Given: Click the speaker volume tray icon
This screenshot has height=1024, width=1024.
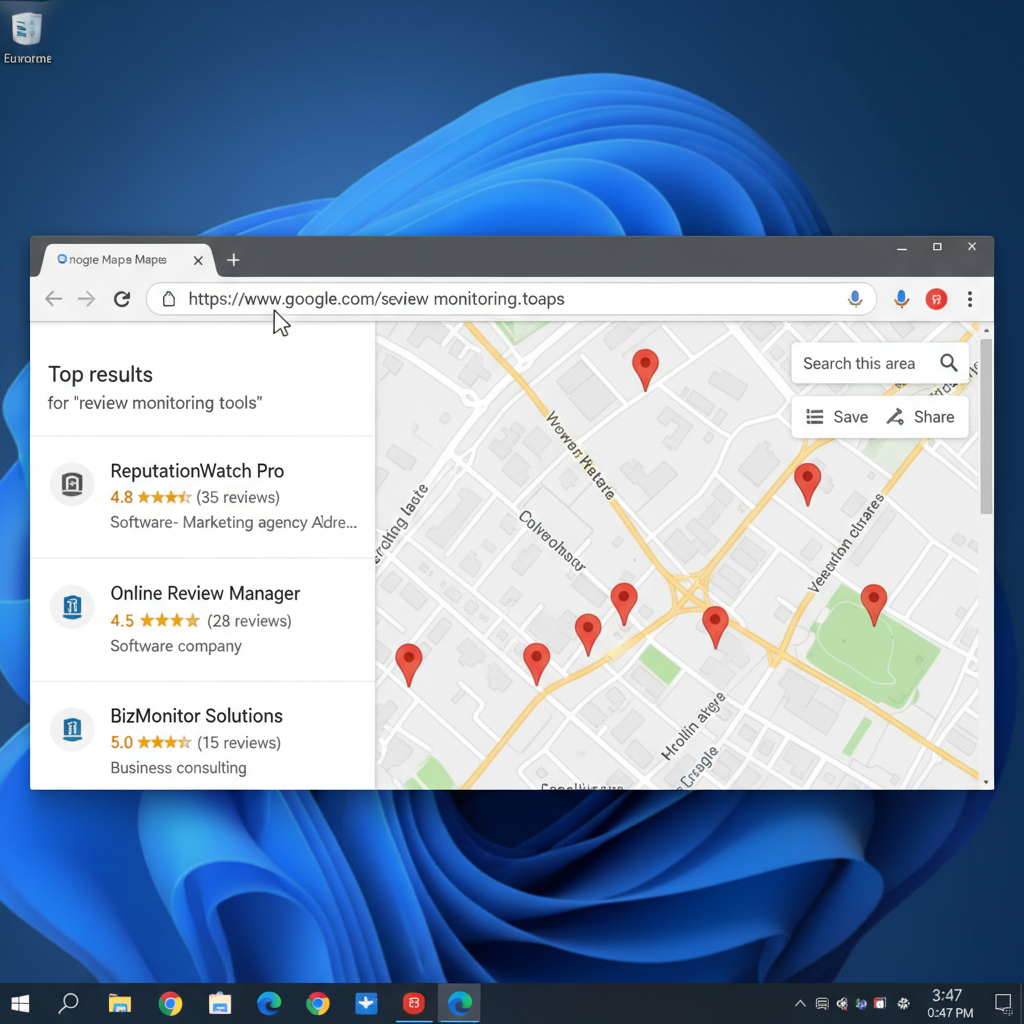Looking at the screenshot, I should (x=842, y=1004).
